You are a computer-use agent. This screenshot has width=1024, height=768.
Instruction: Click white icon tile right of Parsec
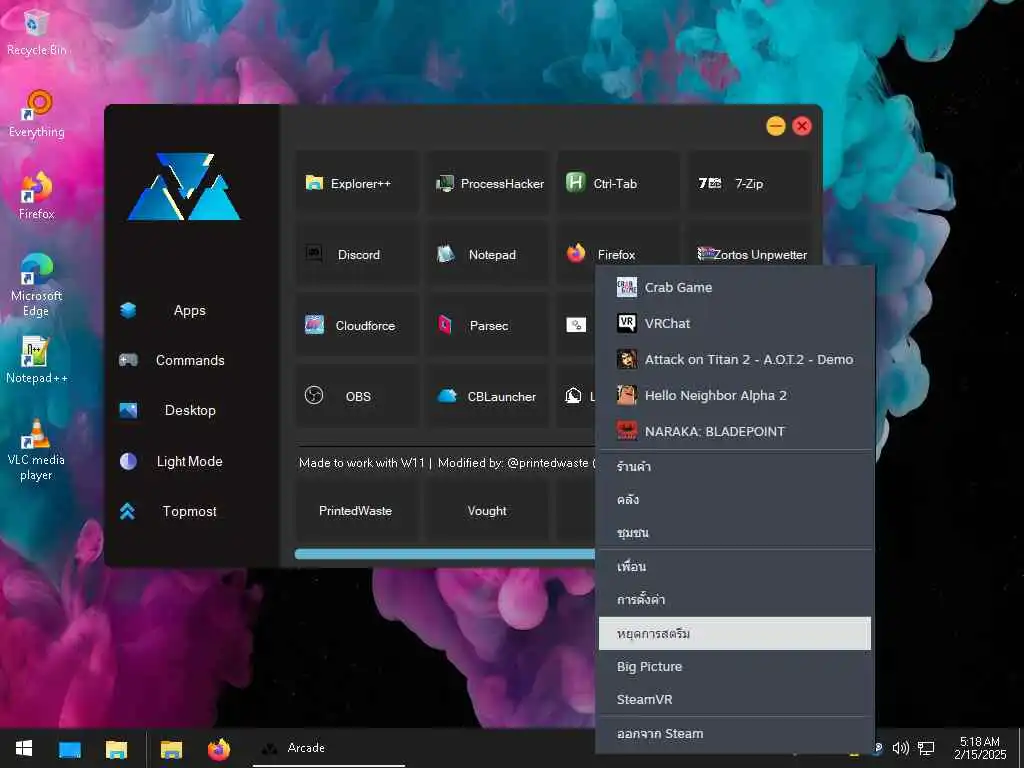tap(576, 325)
